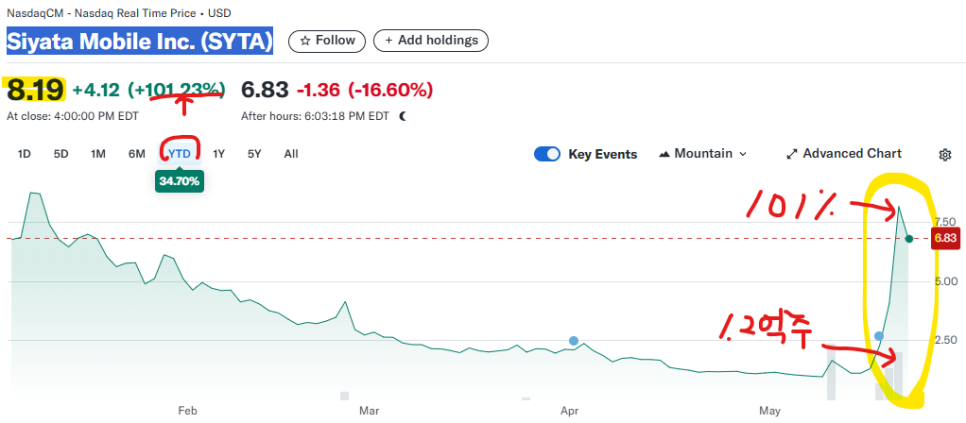Image resolution: width=966 pixels, height=423 pixels.
Task: Click the Mar label on time axis
Action: pos(368,410)
